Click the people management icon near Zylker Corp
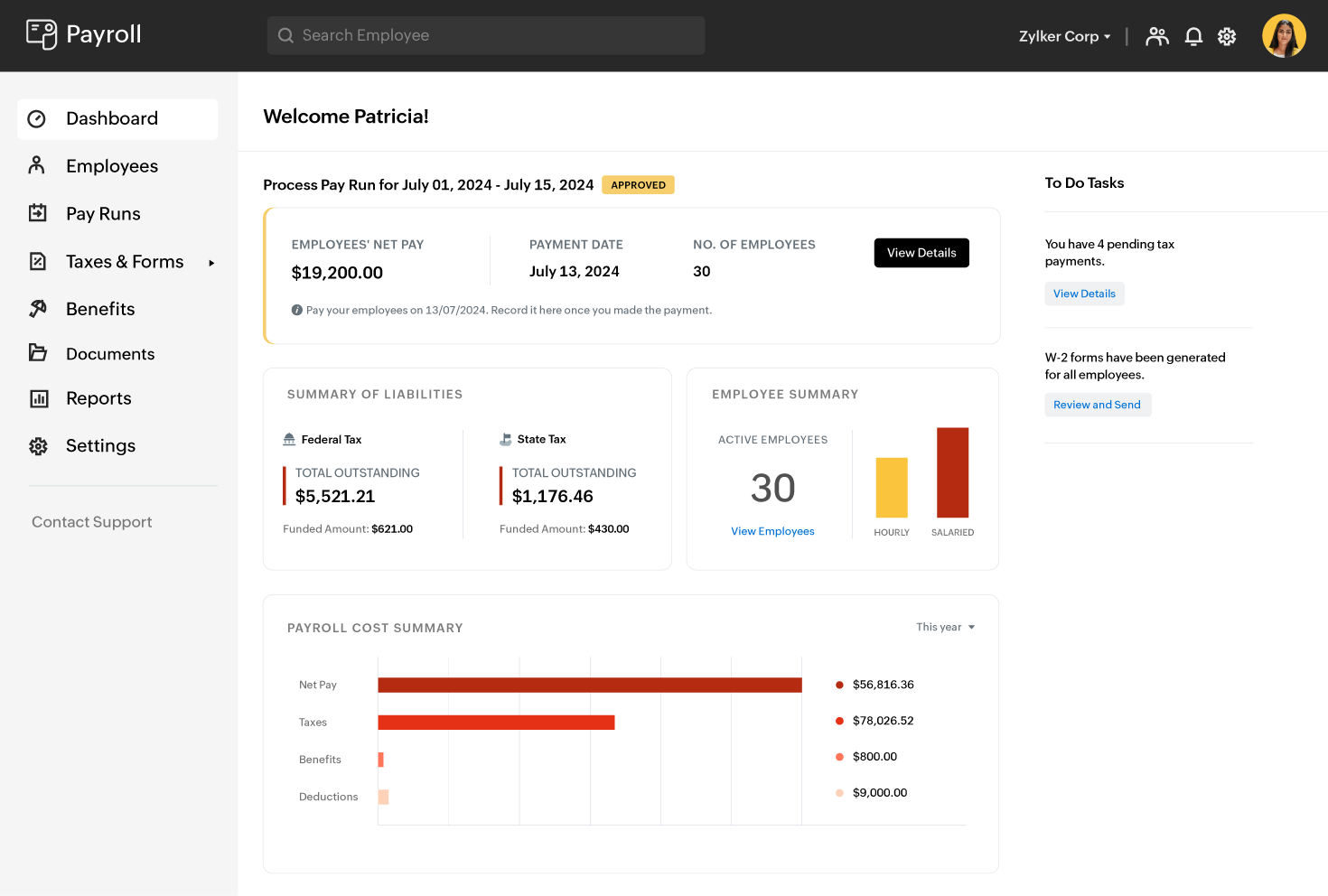The height and width of the screenshot is (896, 1328). click(x=1157, y=36)
